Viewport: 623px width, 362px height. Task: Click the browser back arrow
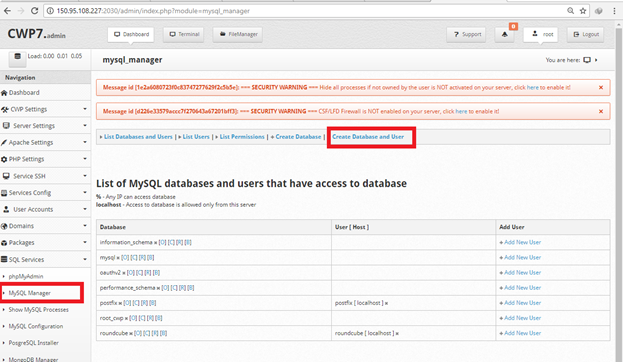point(7,11)
